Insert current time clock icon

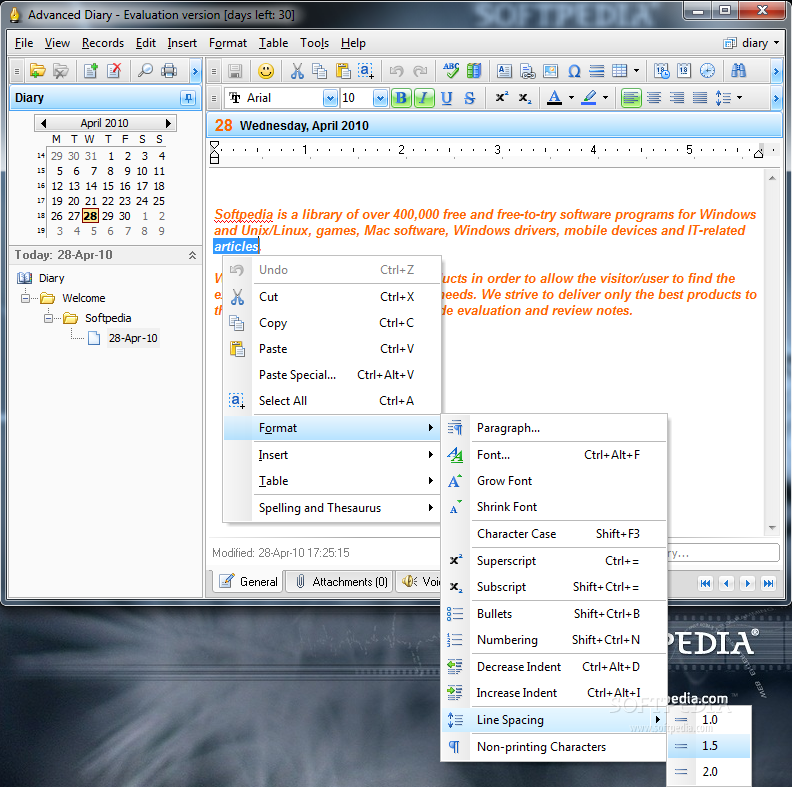(x=707, y=71)
